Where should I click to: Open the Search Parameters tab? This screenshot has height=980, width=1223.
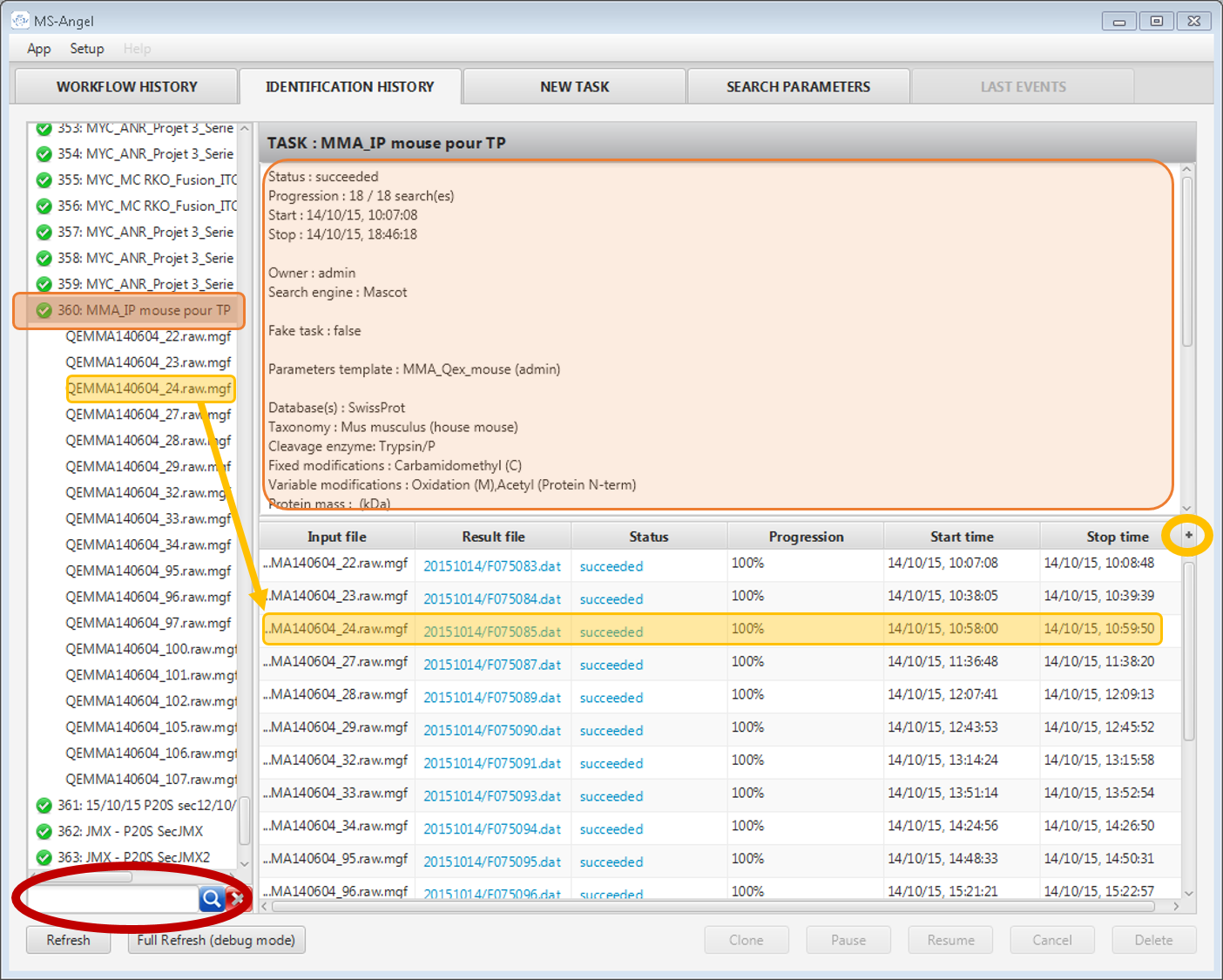pos(798,87)
